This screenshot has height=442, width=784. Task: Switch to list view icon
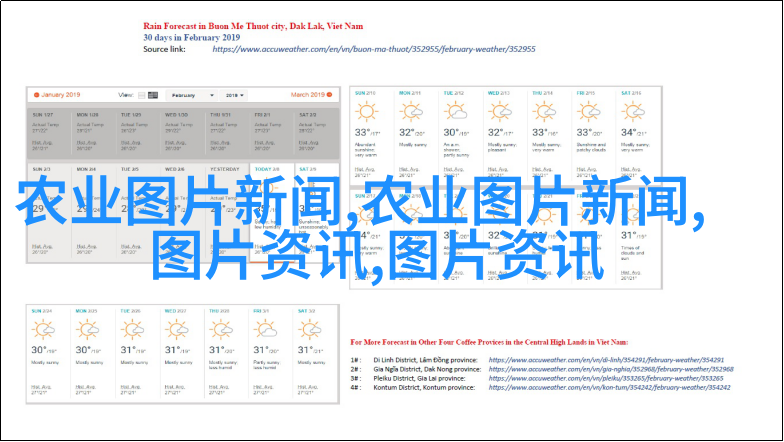click(x=142, y=95)
